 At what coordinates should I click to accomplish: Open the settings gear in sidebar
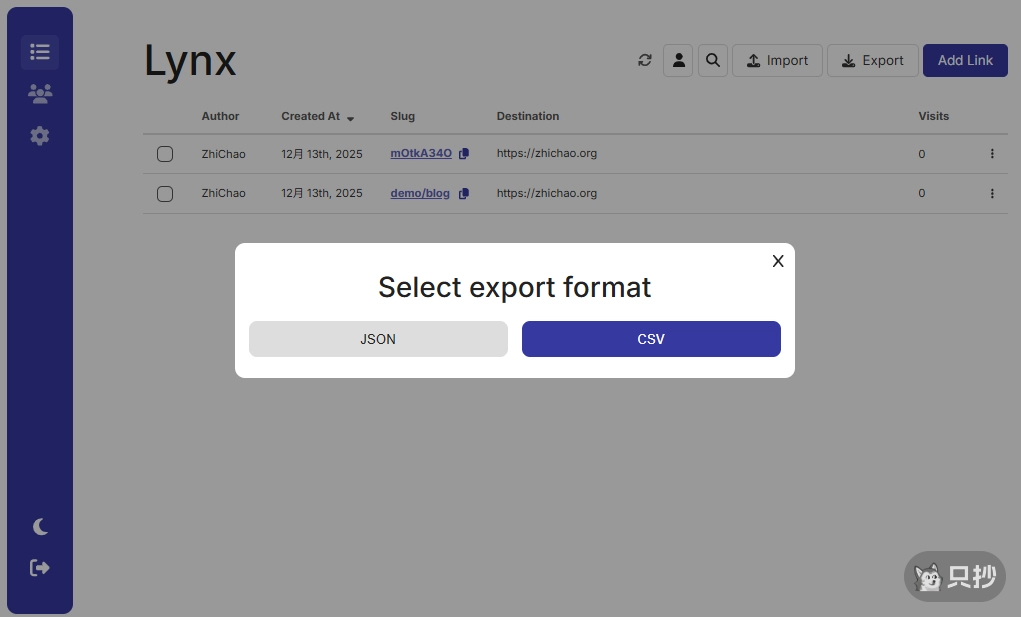[x=40, y=136]
